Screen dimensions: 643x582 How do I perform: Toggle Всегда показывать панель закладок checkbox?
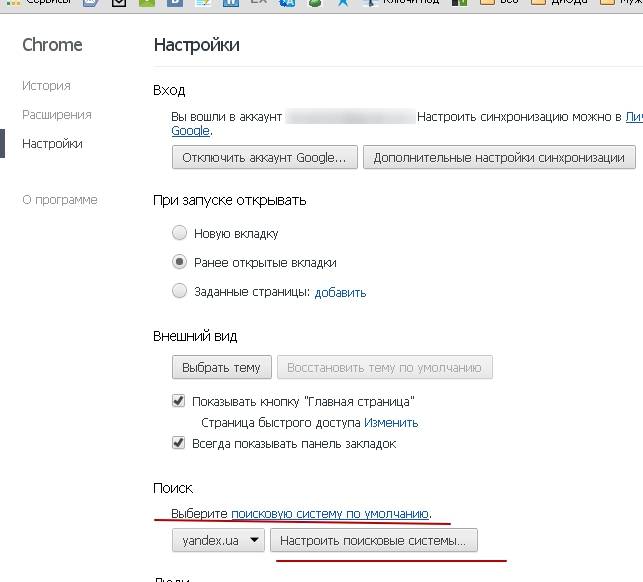(178, 443)
